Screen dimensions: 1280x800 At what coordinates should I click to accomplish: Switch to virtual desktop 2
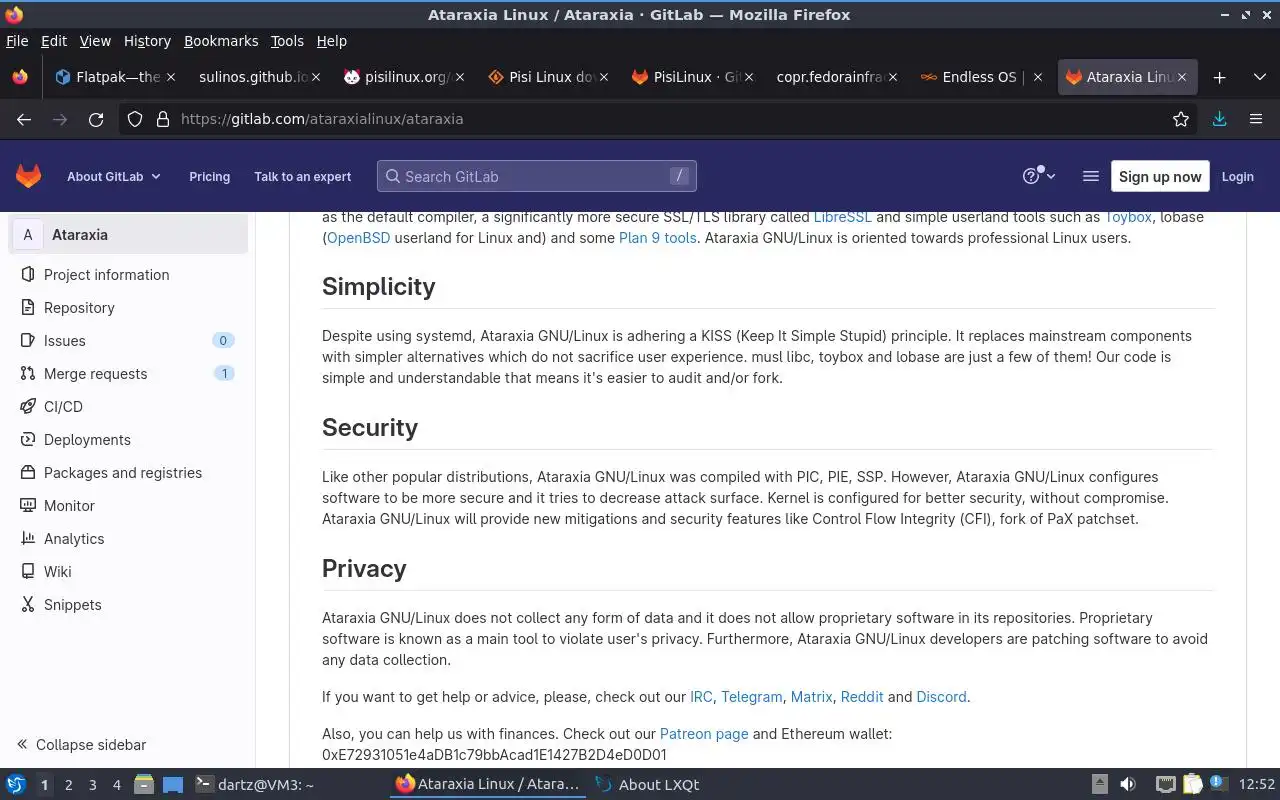pos(68,785)
